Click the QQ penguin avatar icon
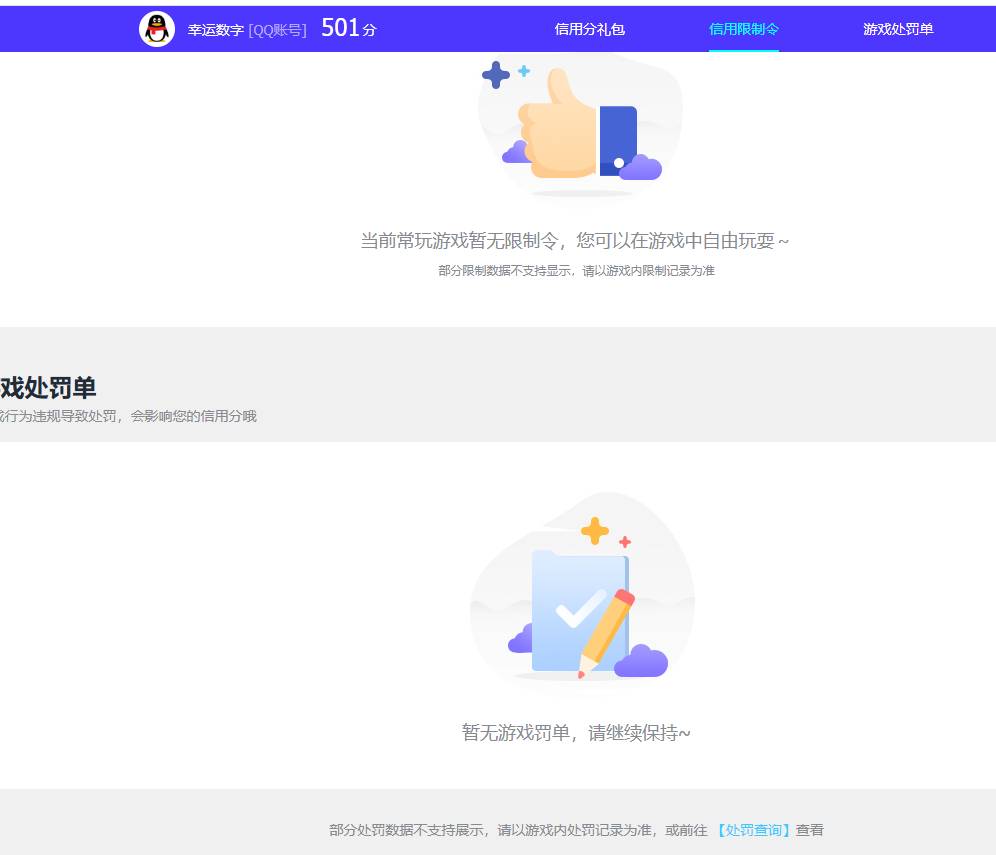This screenshot has height=855, width=996. 156,28
